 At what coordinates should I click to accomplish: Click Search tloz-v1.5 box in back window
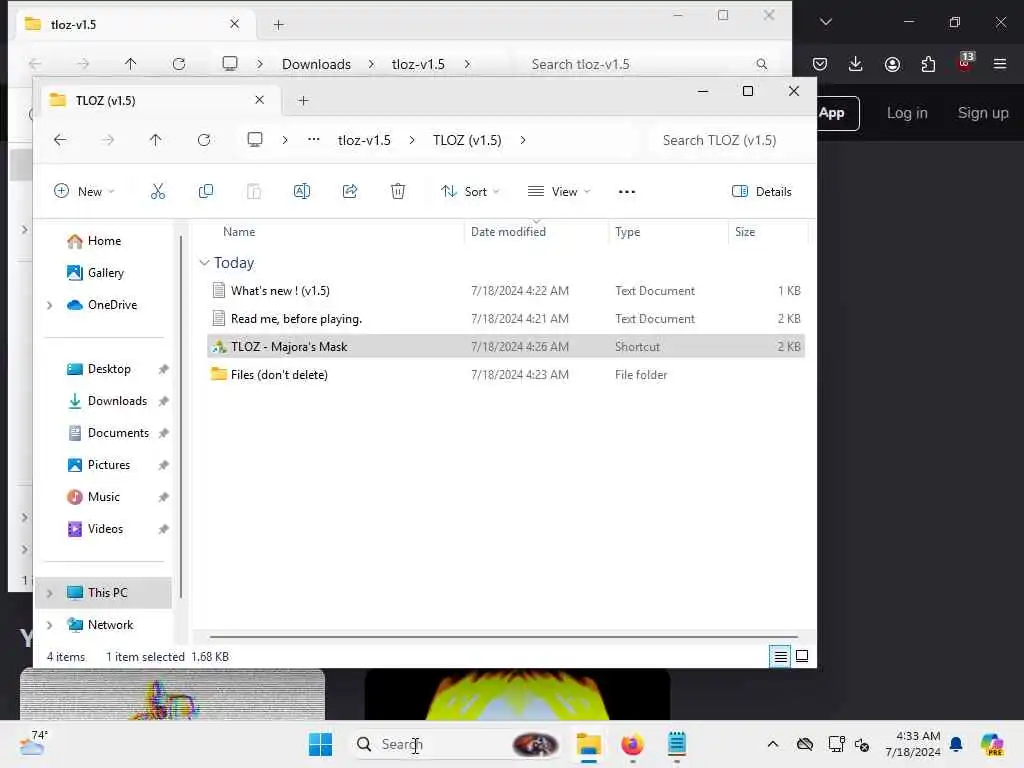click(647, 64)
